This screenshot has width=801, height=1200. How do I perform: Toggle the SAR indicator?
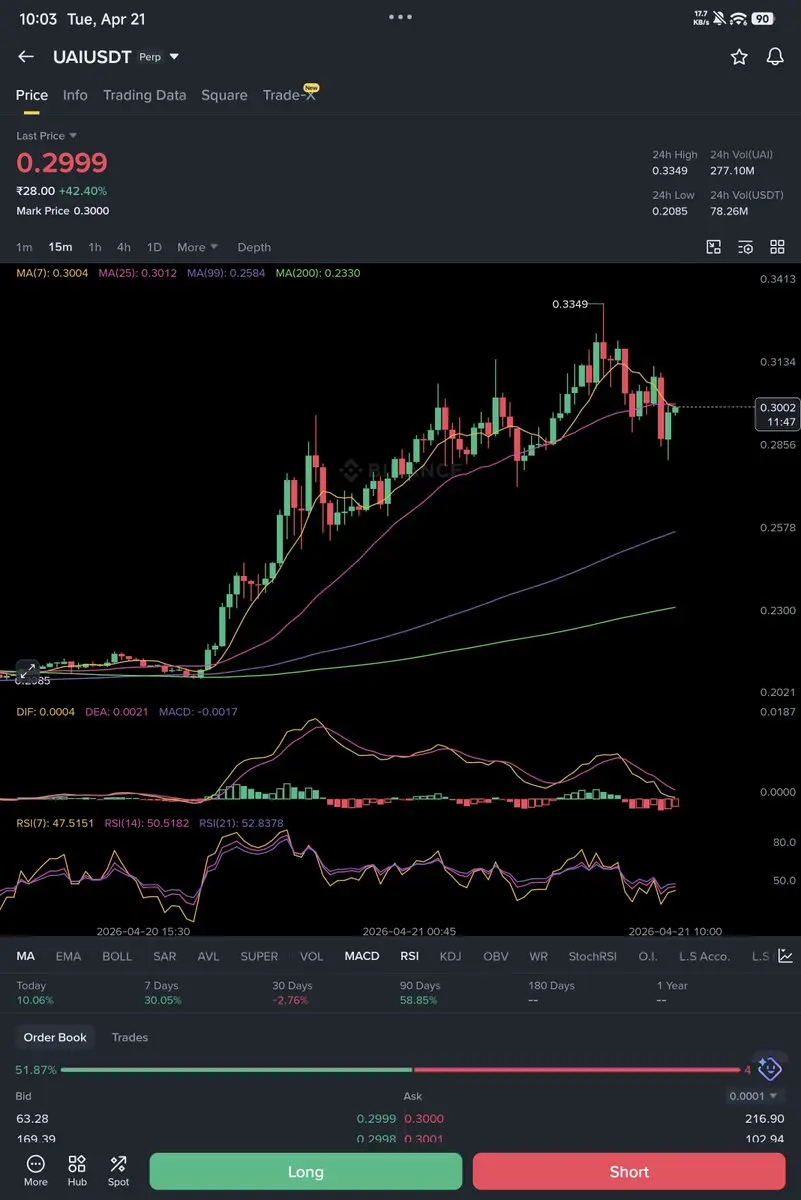tap(165, 956)
